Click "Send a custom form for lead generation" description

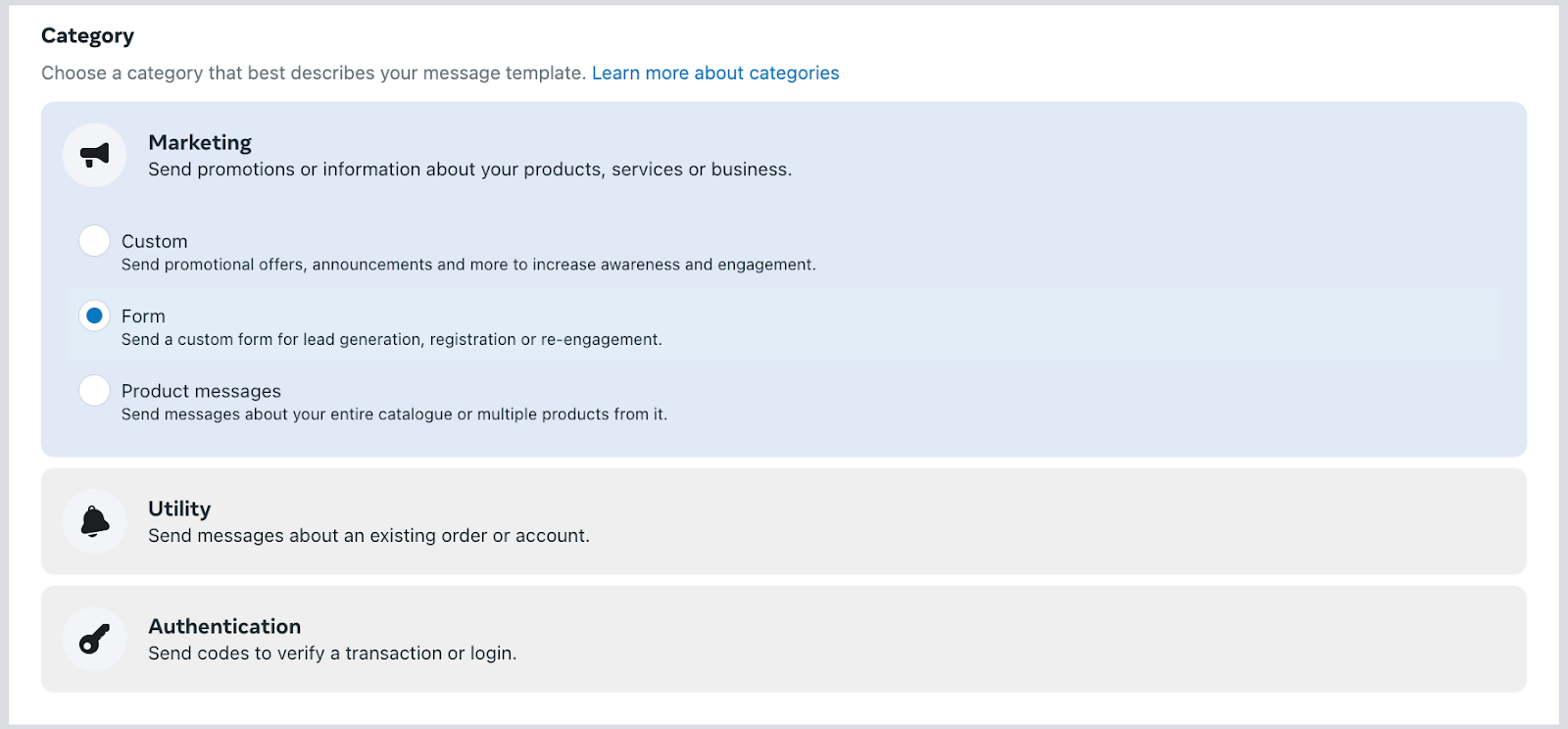click(392, 340)
